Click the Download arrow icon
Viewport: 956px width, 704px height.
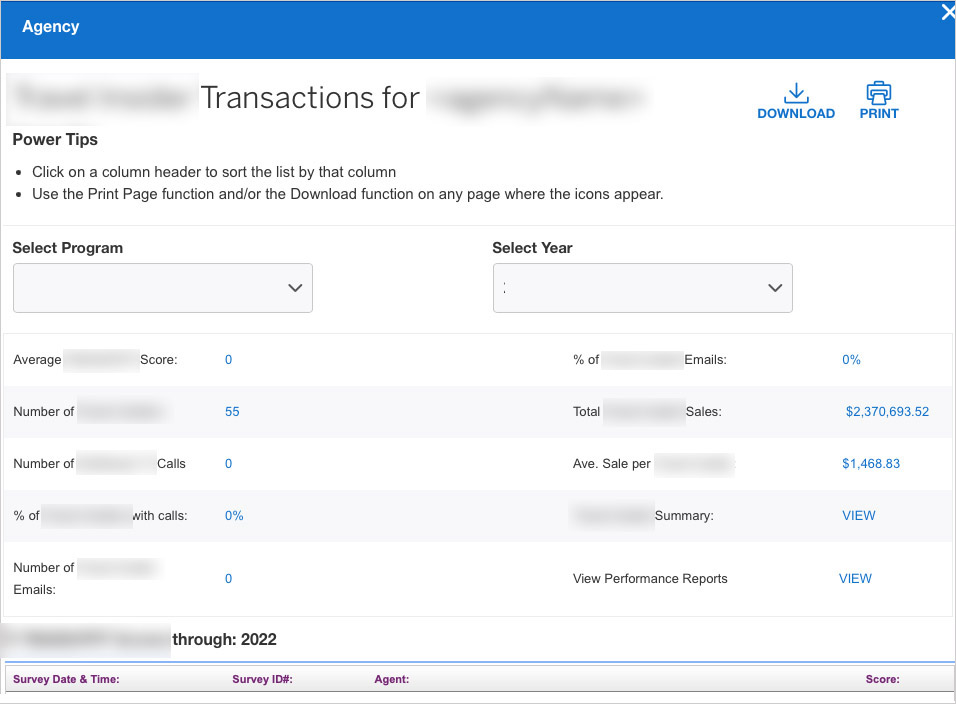(x=796, y=93)
